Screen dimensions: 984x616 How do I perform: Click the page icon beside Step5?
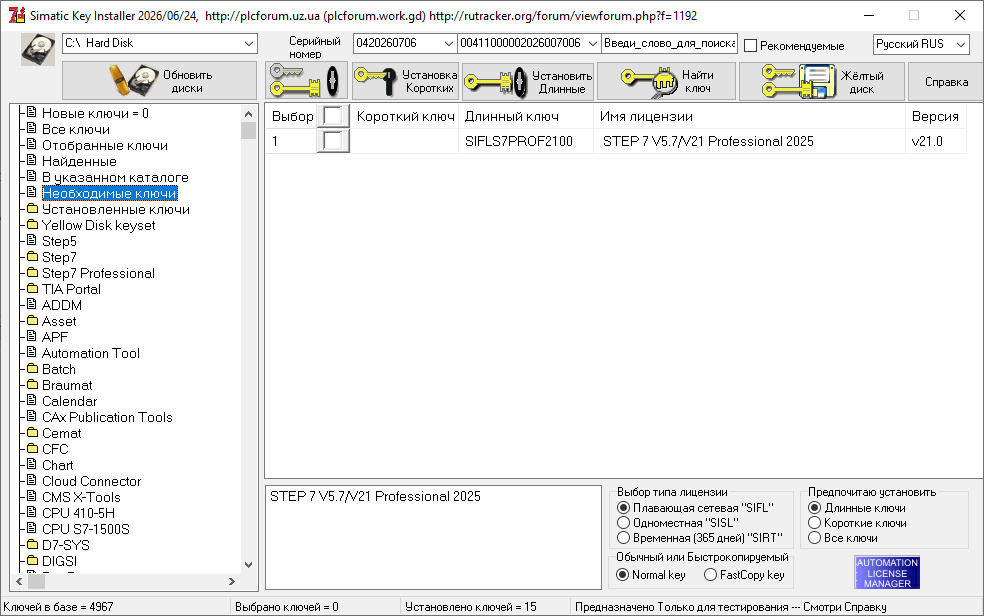32,241
